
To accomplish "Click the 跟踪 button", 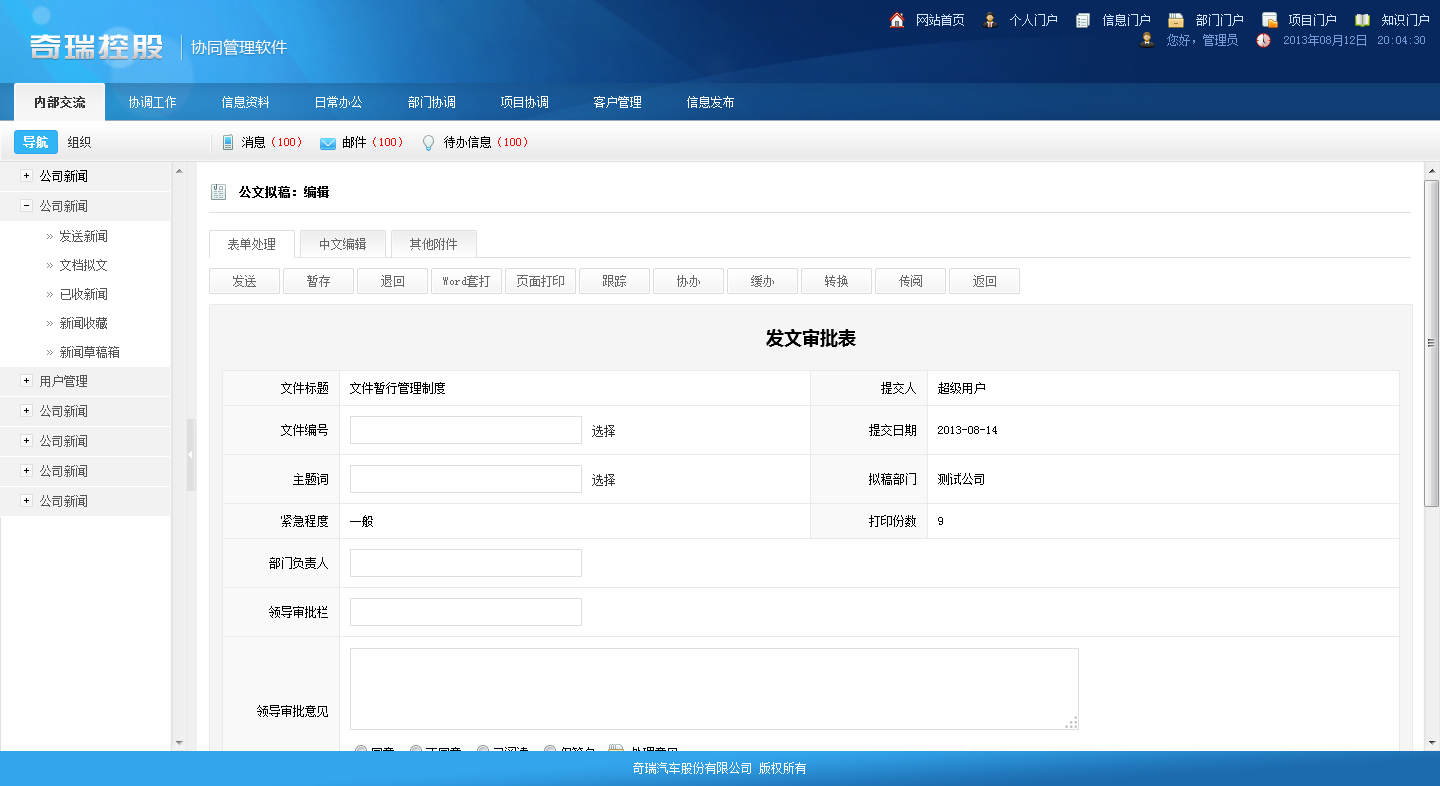I will tap(615, 281).
